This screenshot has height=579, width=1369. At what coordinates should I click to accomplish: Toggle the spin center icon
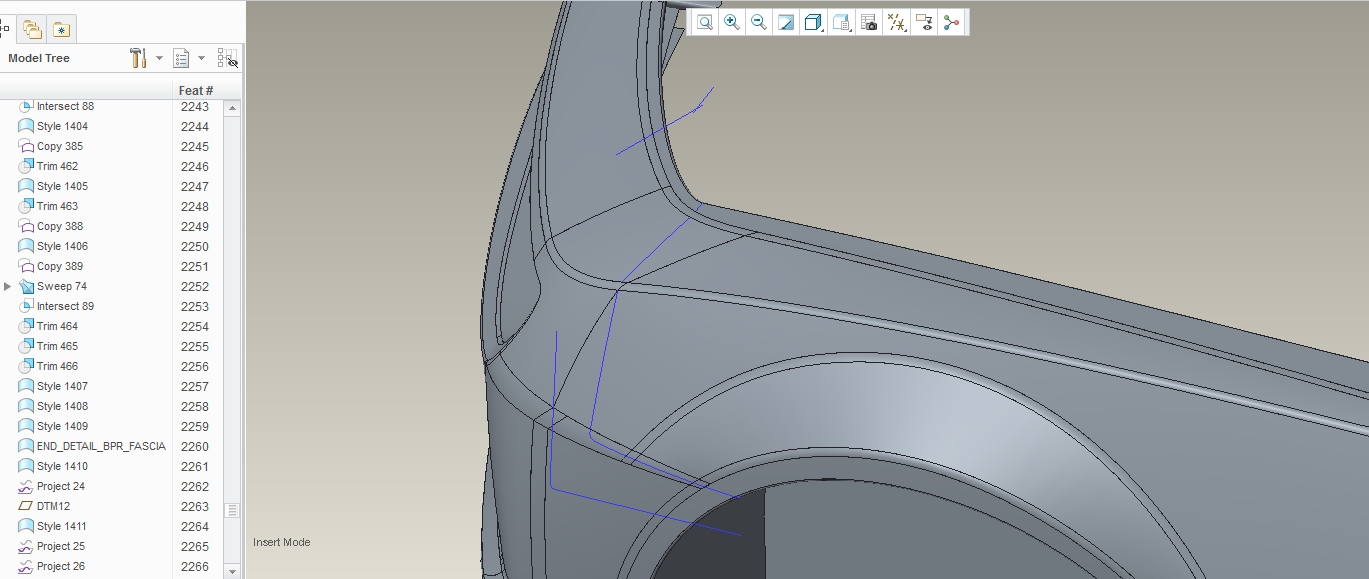(951, 22)
